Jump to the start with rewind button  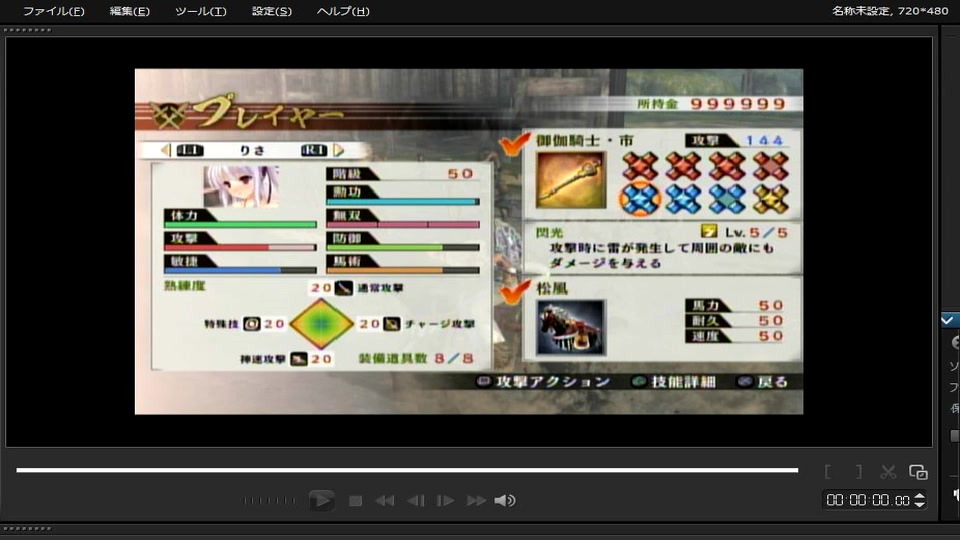(384, 501)
